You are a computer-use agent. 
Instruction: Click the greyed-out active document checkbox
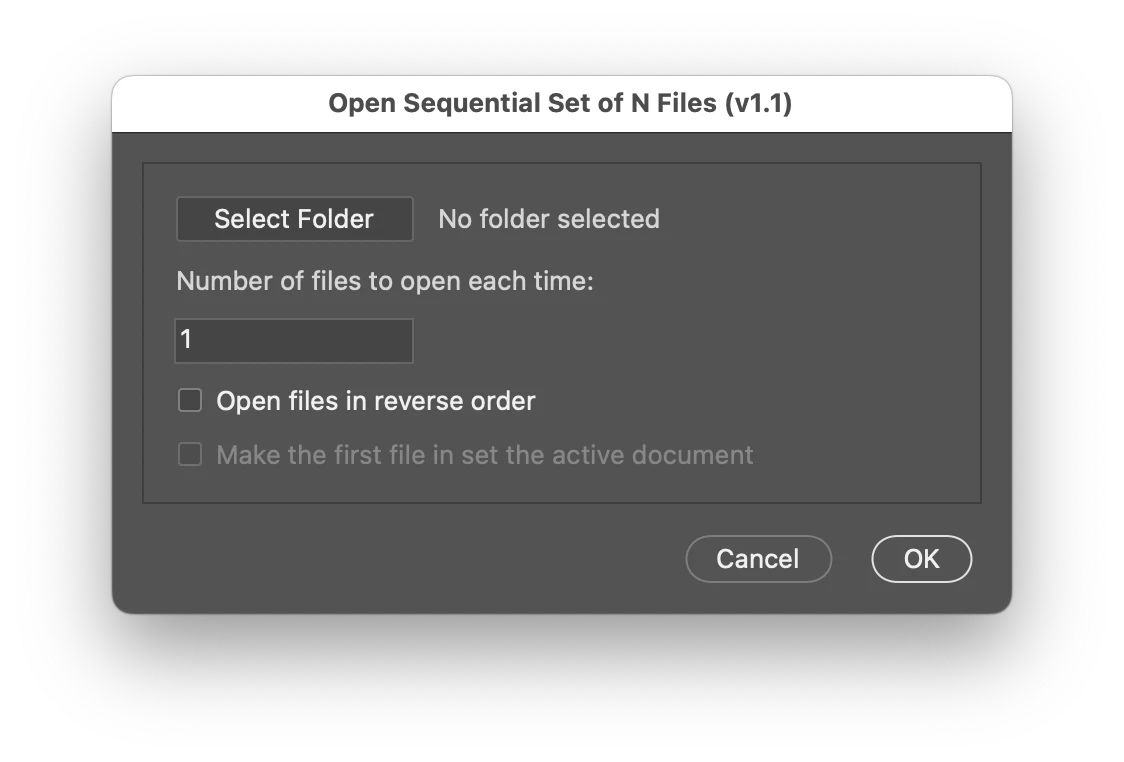(190, 455)
